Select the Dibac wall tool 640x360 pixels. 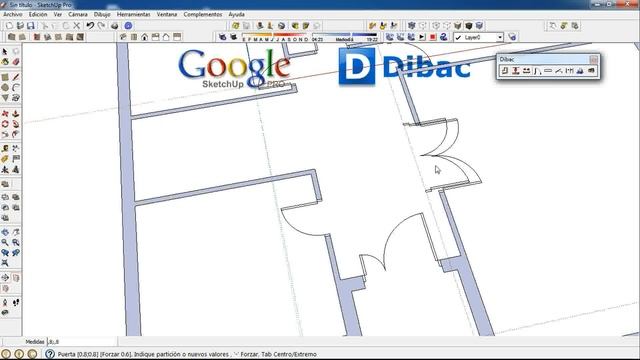(x=505, y=71)
